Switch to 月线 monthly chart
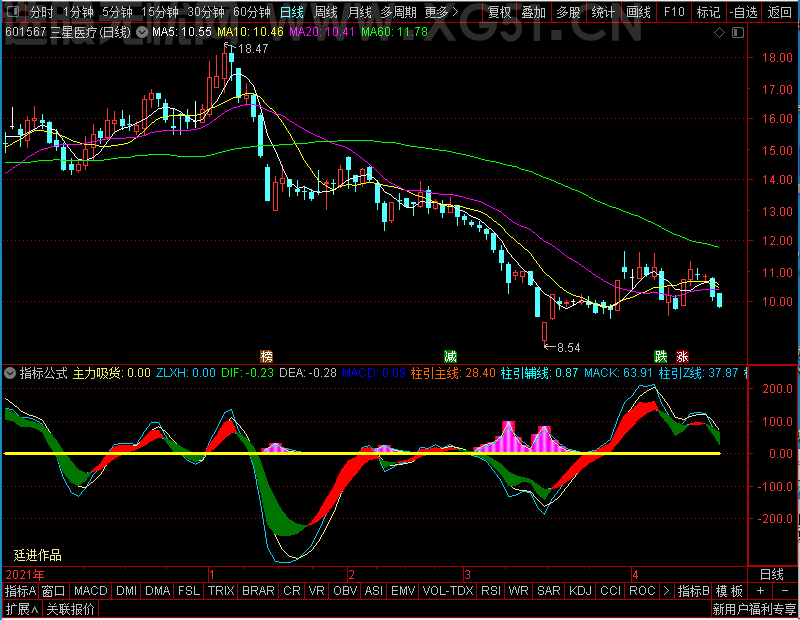Image resolution: width=800 pixels, height=620 pixels. coord(359,12)
